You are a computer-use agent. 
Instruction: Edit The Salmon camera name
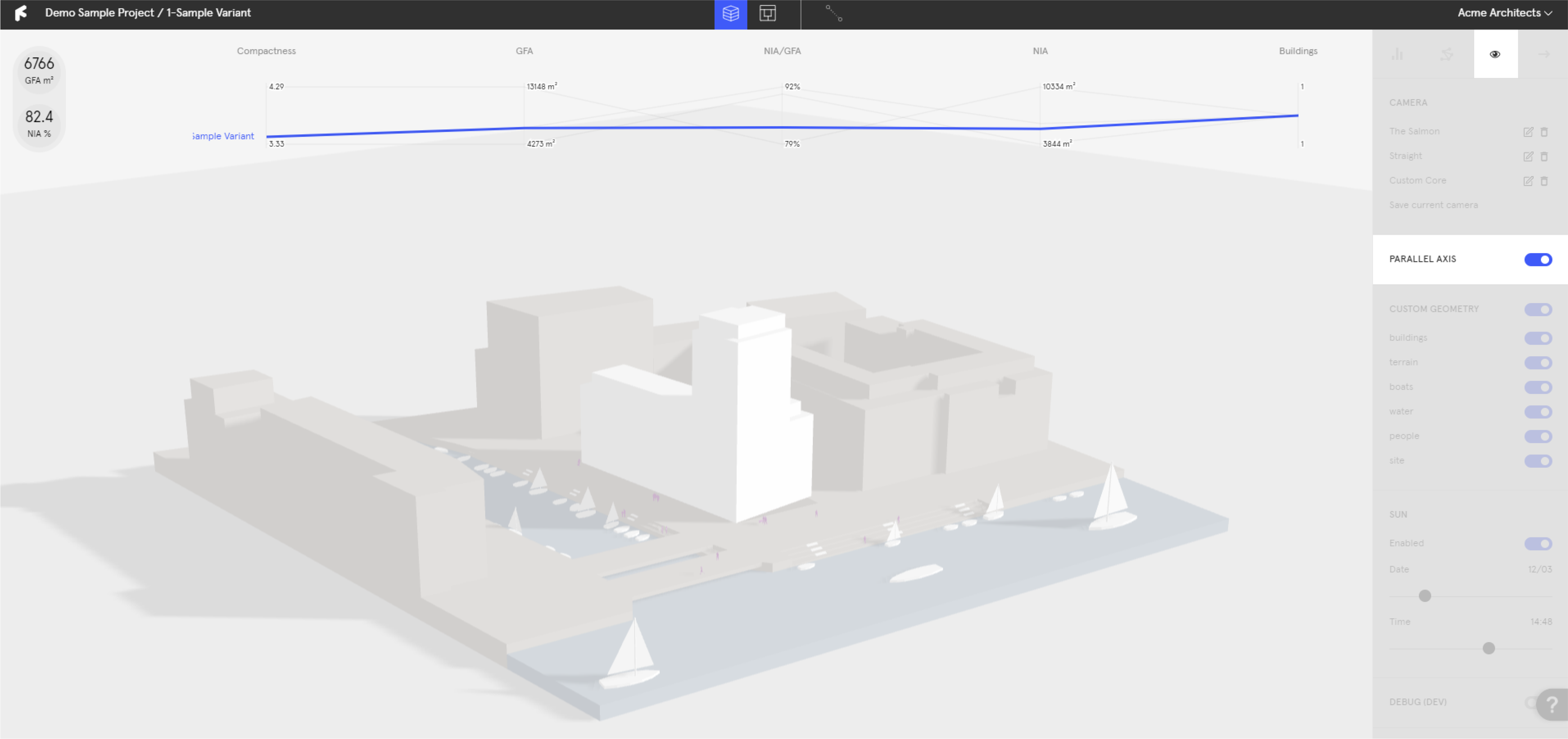point(1528,131)
